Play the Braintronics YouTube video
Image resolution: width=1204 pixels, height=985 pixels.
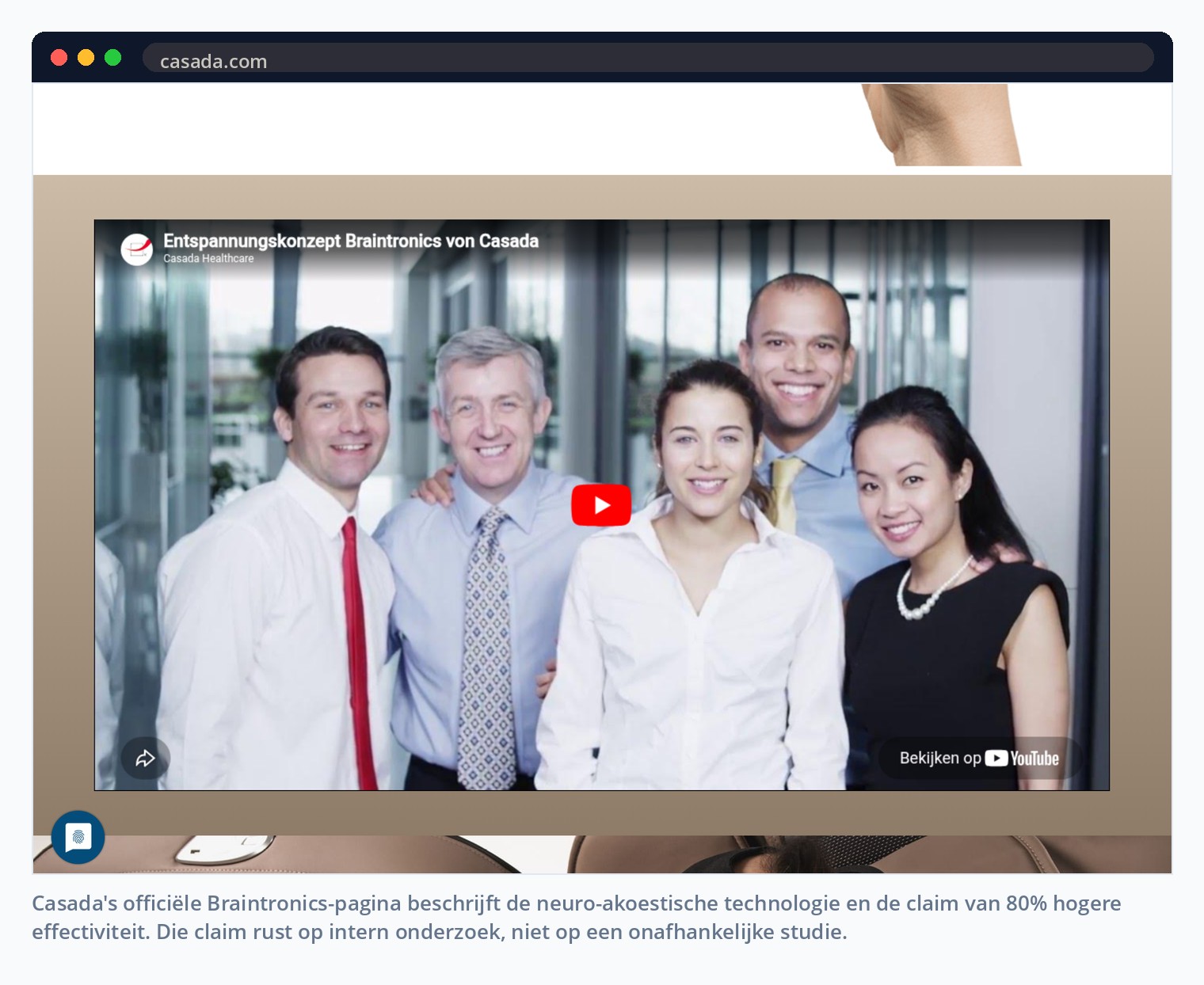[601, 505]
